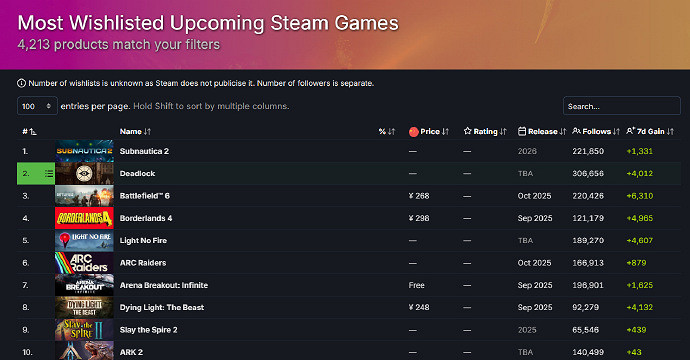Image resolution: width=690 pixels, height=360 pixels.
Task: Click the 2026 release of Subnautica 2
Action: 527,151
